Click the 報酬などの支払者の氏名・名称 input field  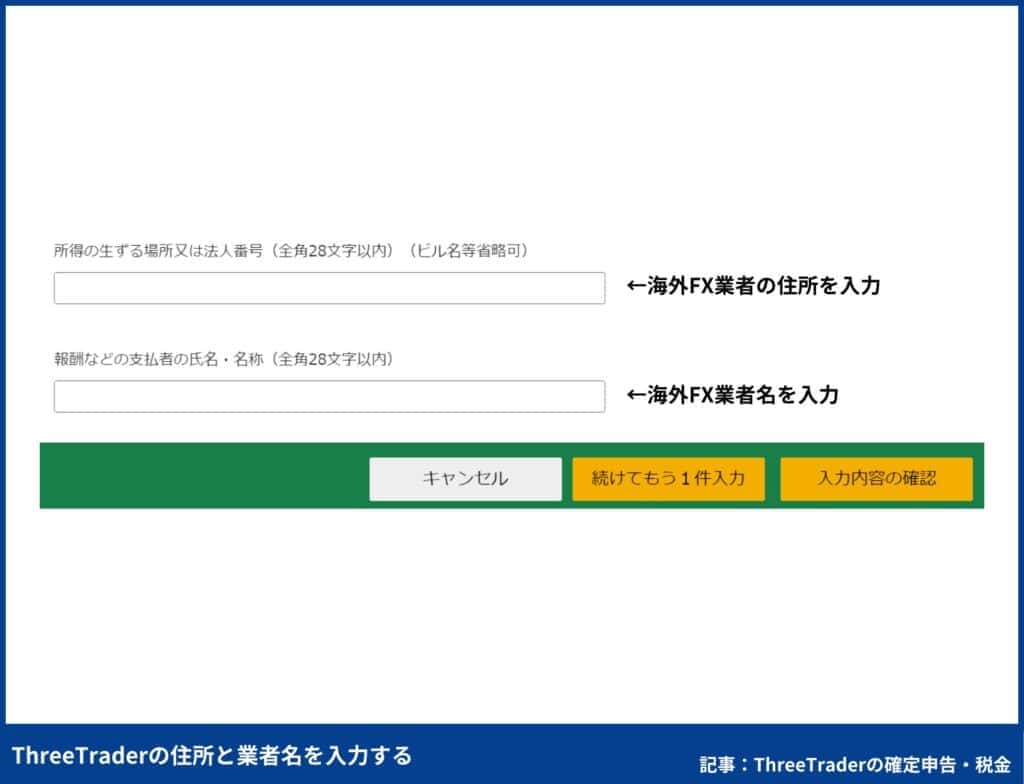click(330, 397)
